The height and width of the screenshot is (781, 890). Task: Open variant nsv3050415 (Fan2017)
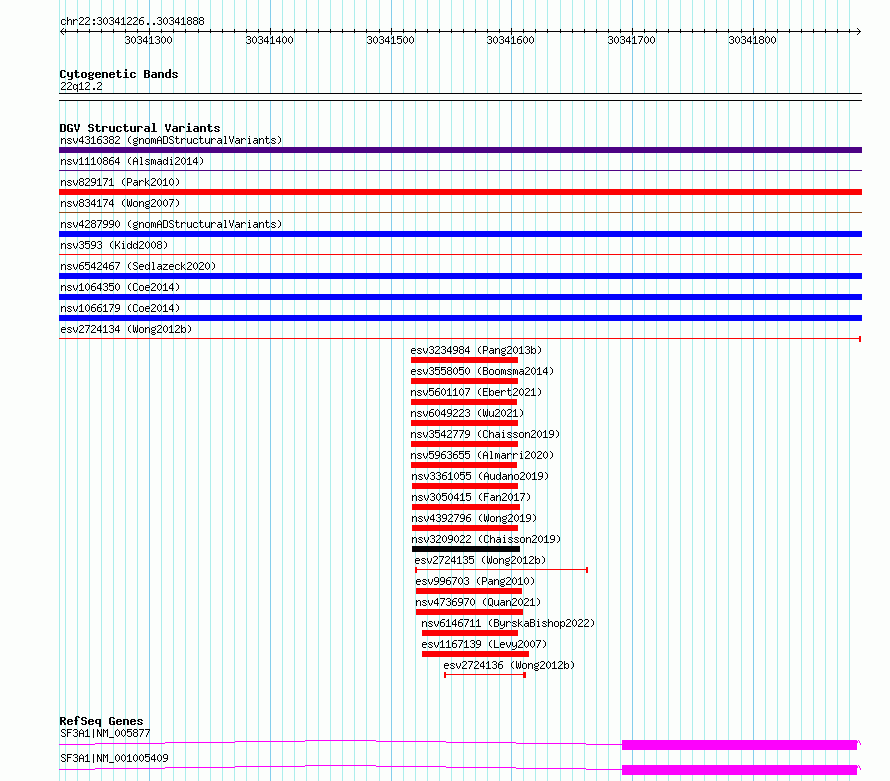pyautogui.click(x=471, y=497)
